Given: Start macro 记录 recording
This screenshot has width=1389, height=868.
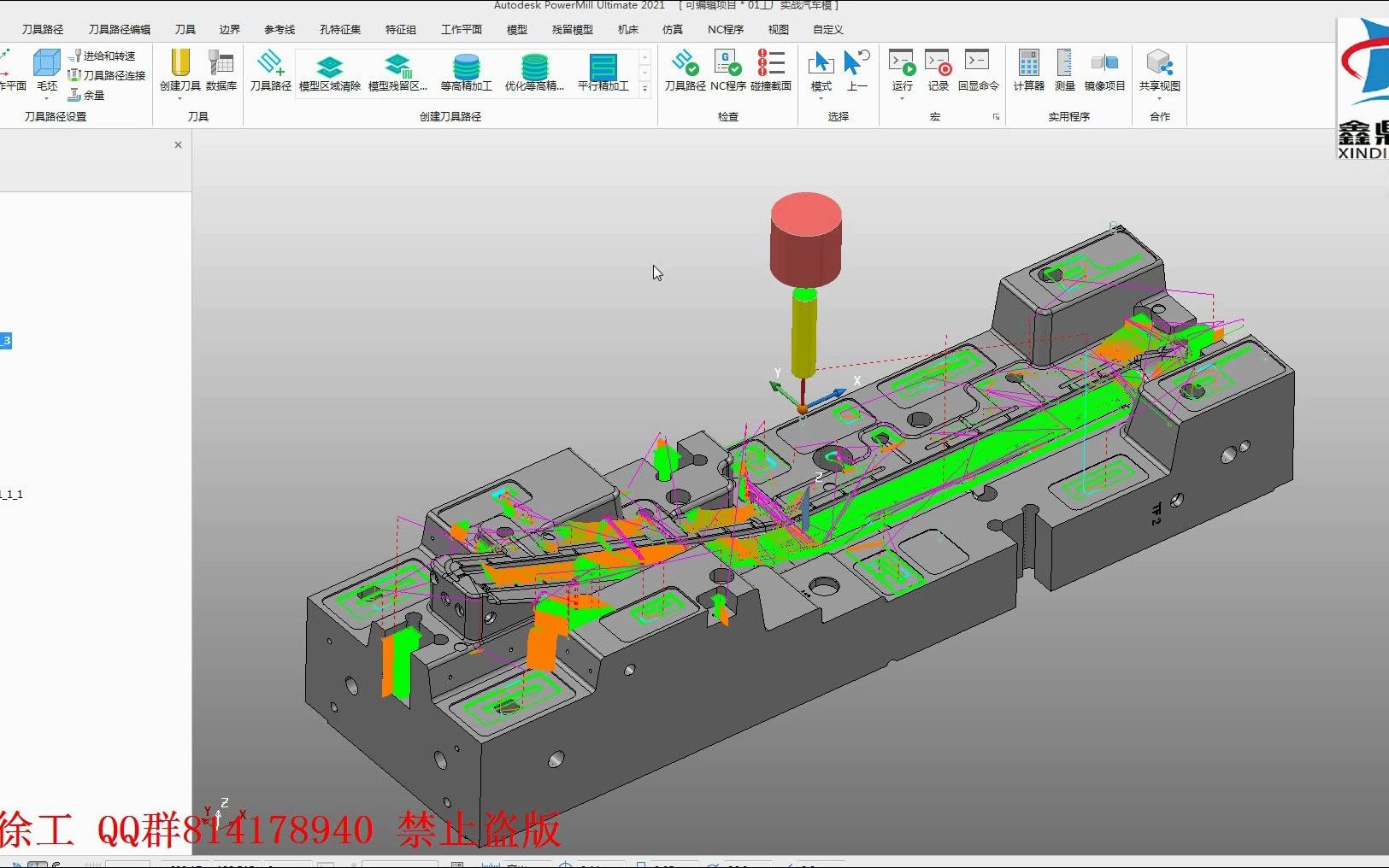Looking at the screenshot, I should tap(939, 71).
